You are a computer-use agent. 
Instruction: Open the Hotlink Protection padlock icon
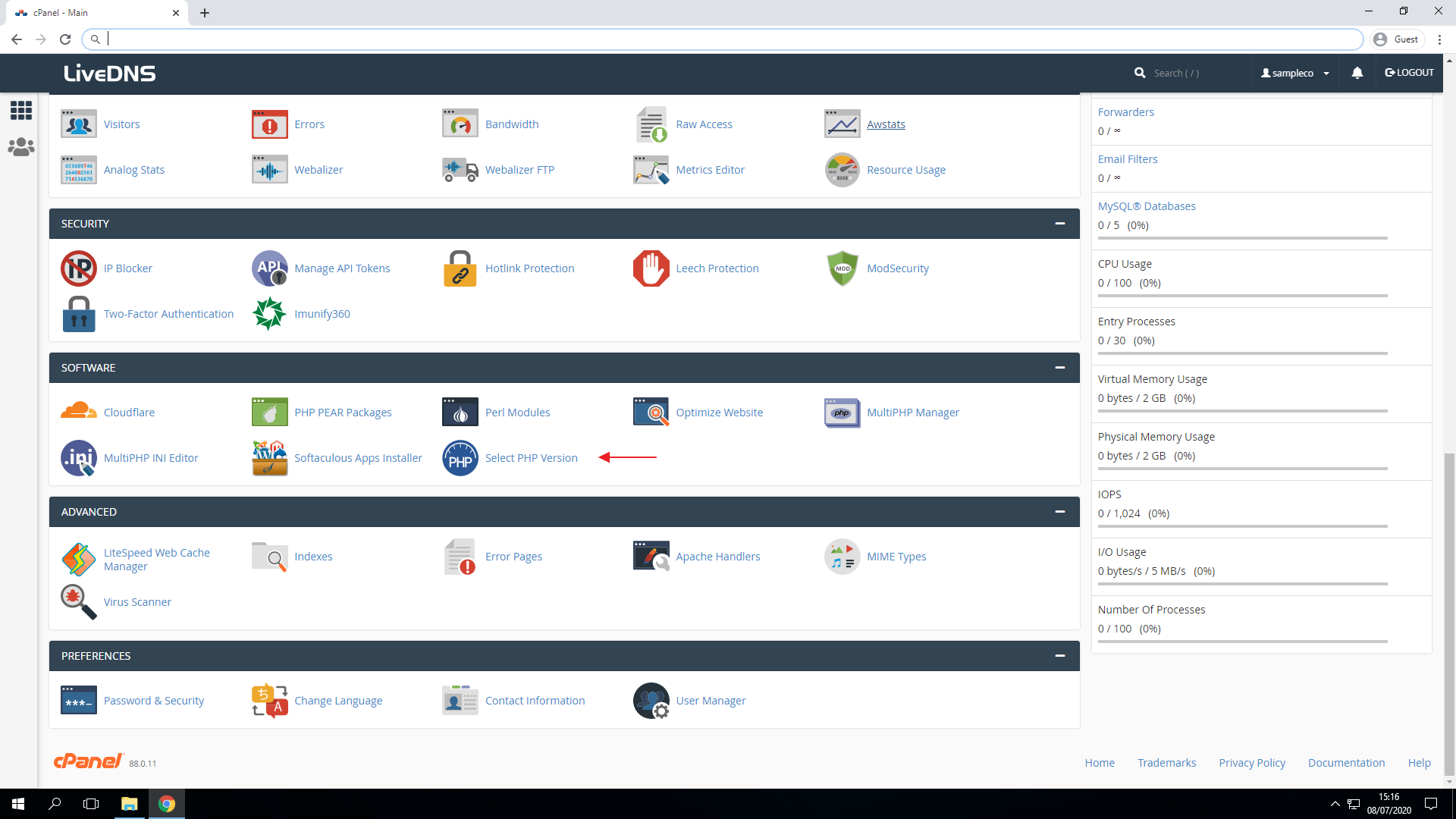pos(460,268)
